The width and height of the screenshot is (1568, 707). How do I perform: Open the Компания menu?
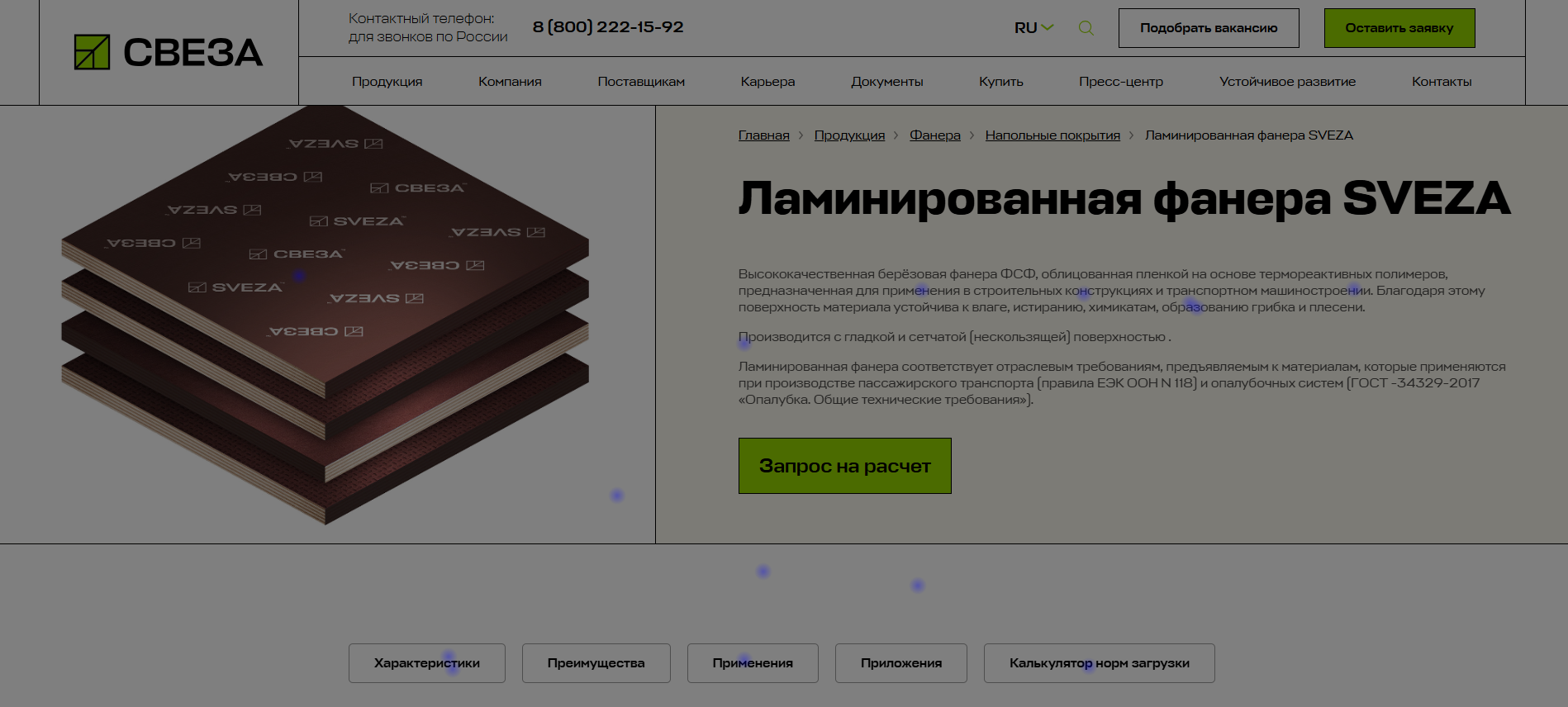pyautogui.click(x=510, y=81)
